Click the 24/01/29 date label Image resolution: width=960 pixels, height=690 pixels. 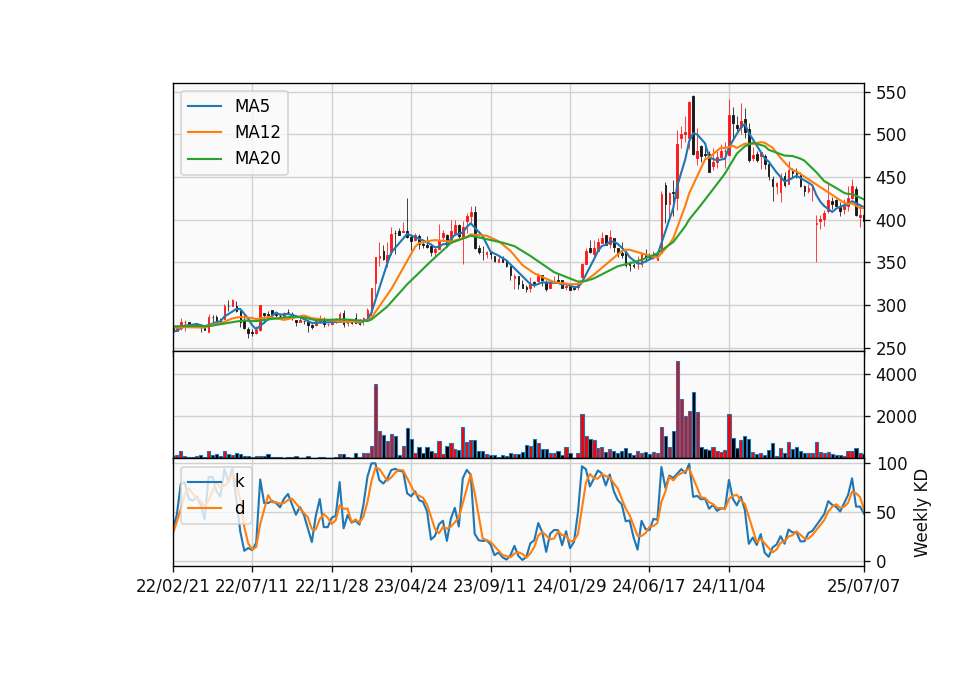[x=569, y=586]
